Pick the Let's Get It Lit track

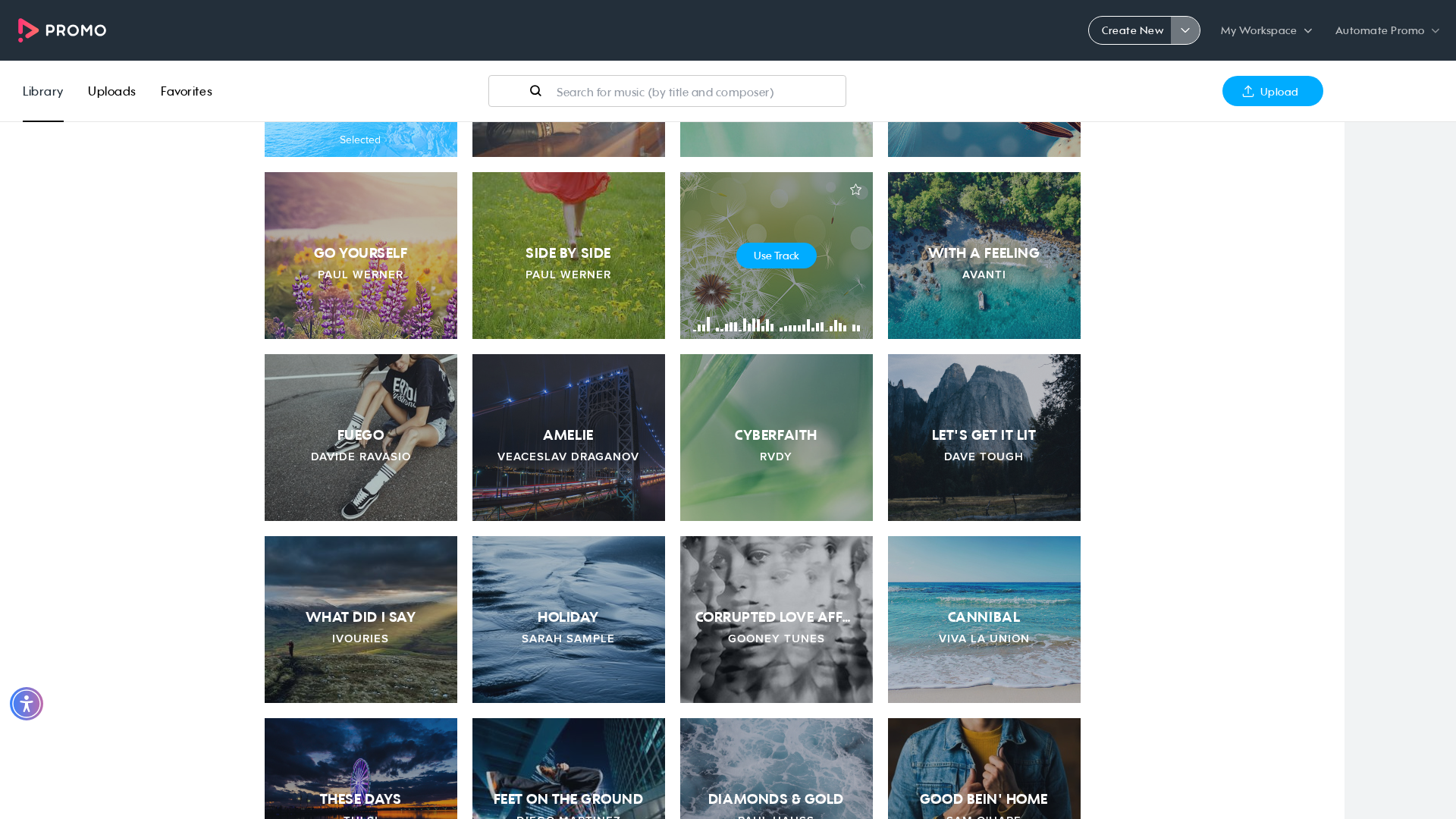pos(984,438)
